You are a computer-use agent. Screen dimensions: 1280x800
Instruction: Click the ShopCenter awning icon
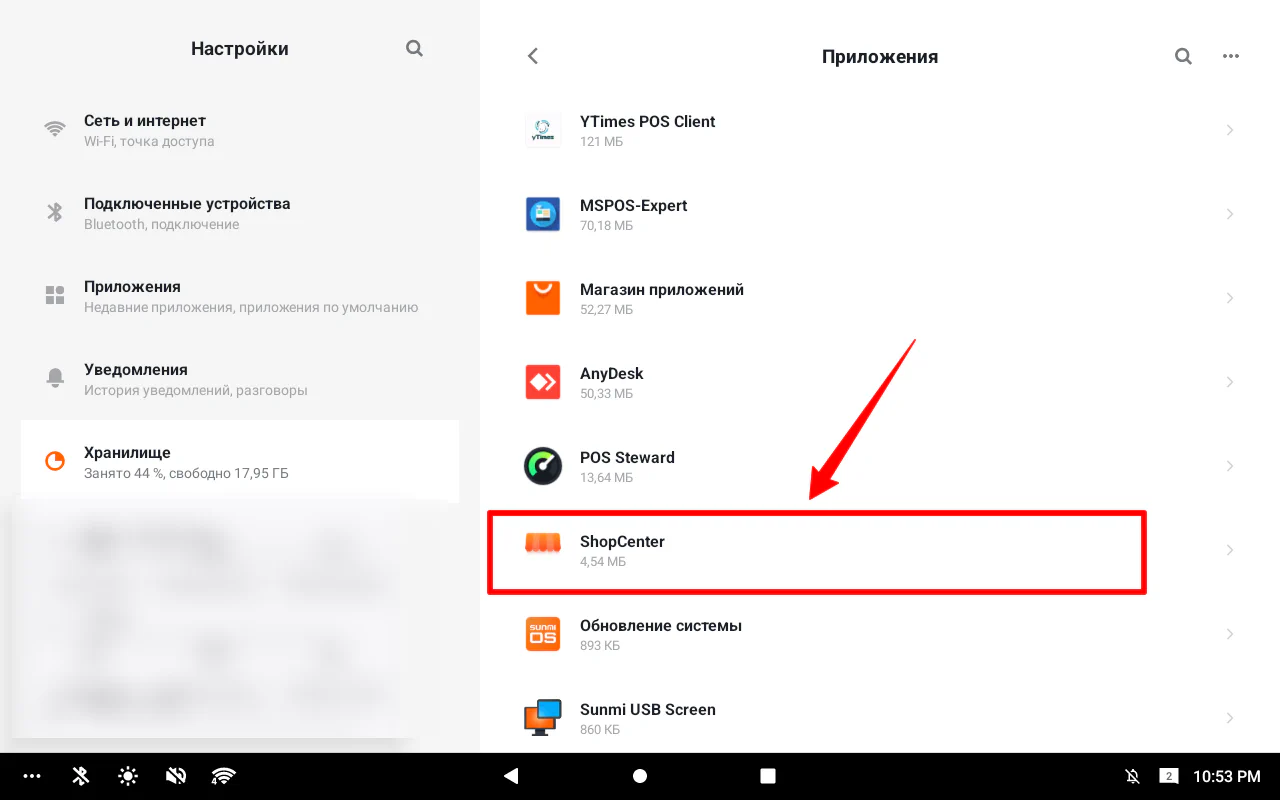tap(543, 543)
